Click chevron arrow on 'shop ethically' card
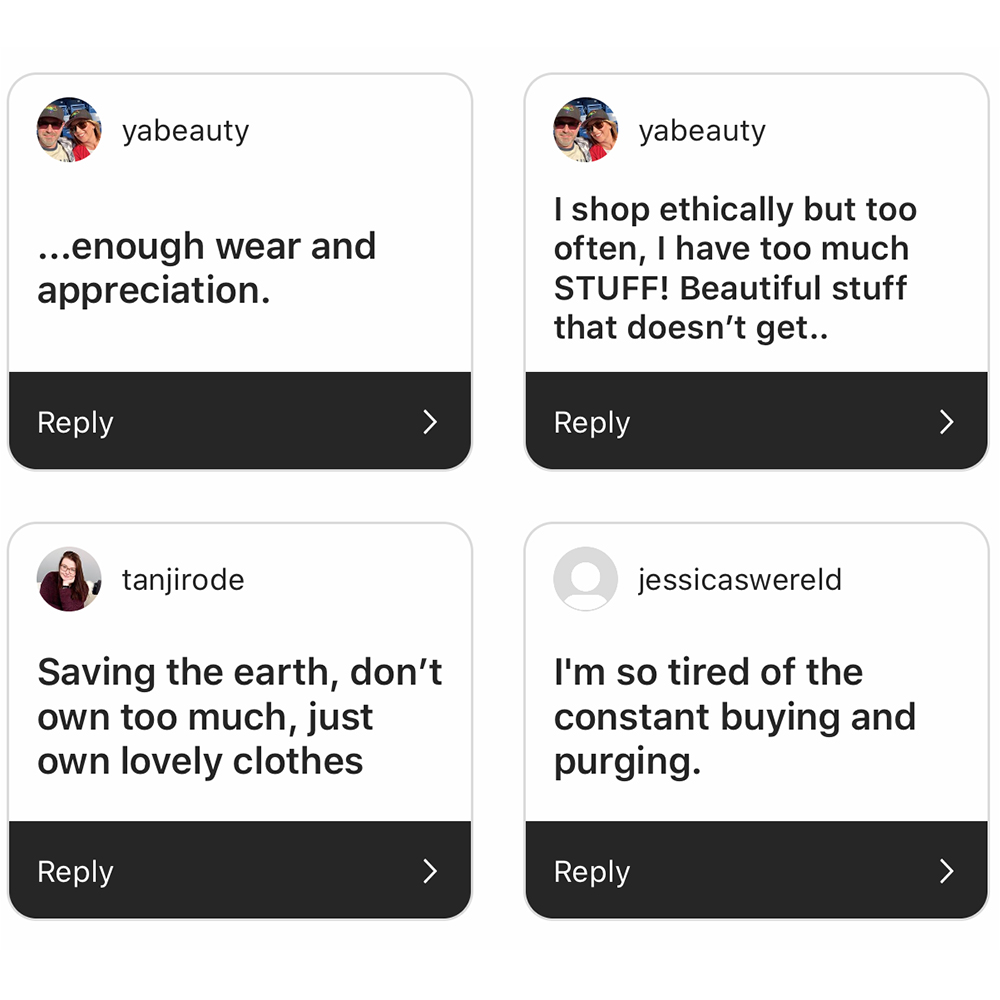This screenshot has width=1000, height=1000. click(x=947, y=422)
